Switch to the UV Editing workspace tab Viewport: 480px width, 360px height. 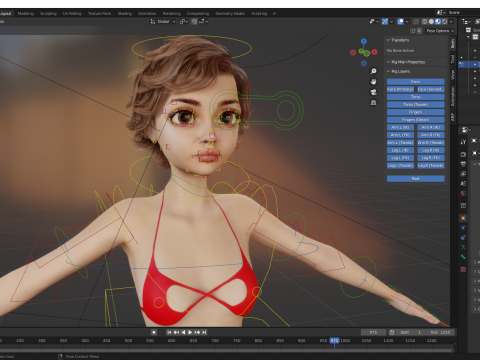tap(72, 14)
